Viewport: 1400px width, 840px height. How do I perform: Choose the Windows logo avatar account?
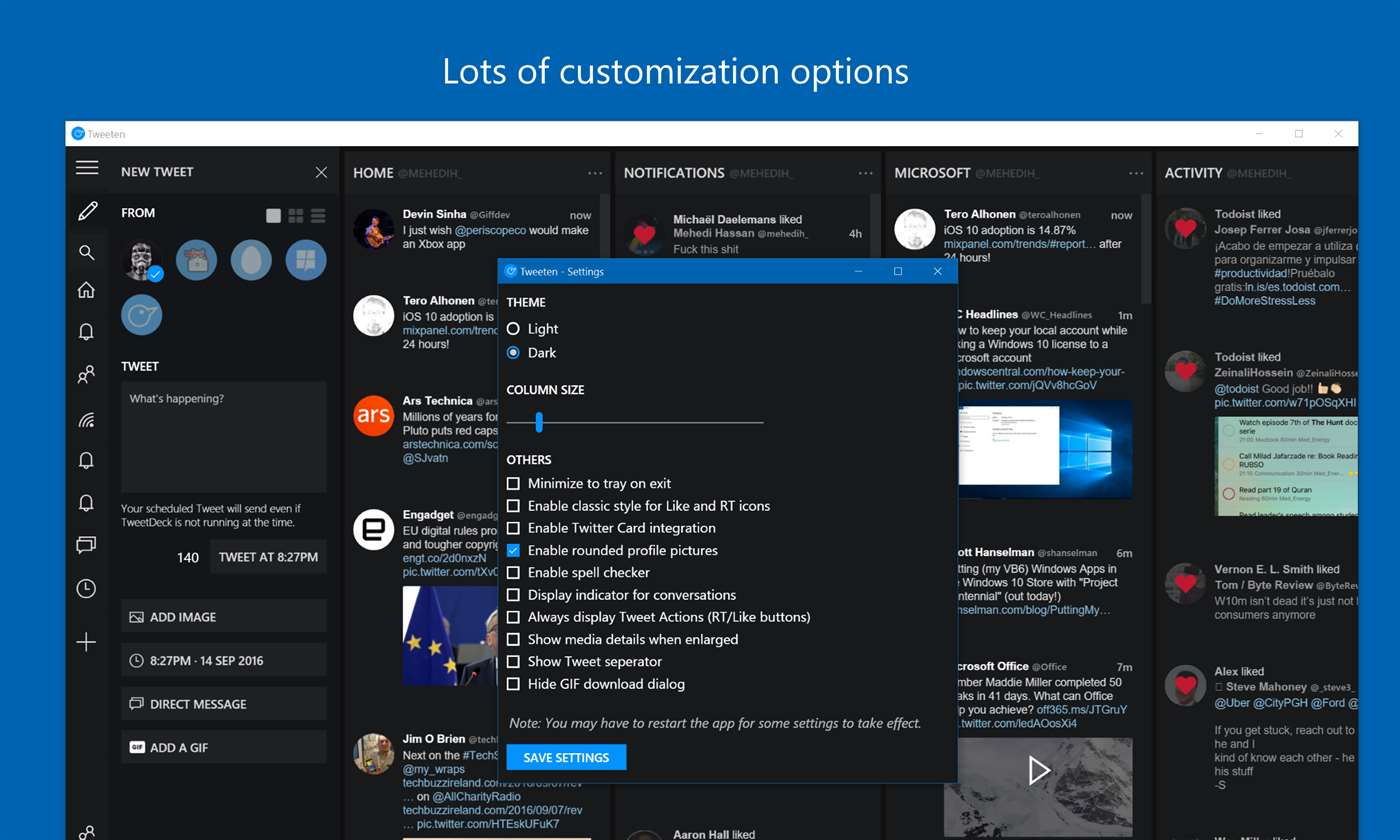point(306,260)
